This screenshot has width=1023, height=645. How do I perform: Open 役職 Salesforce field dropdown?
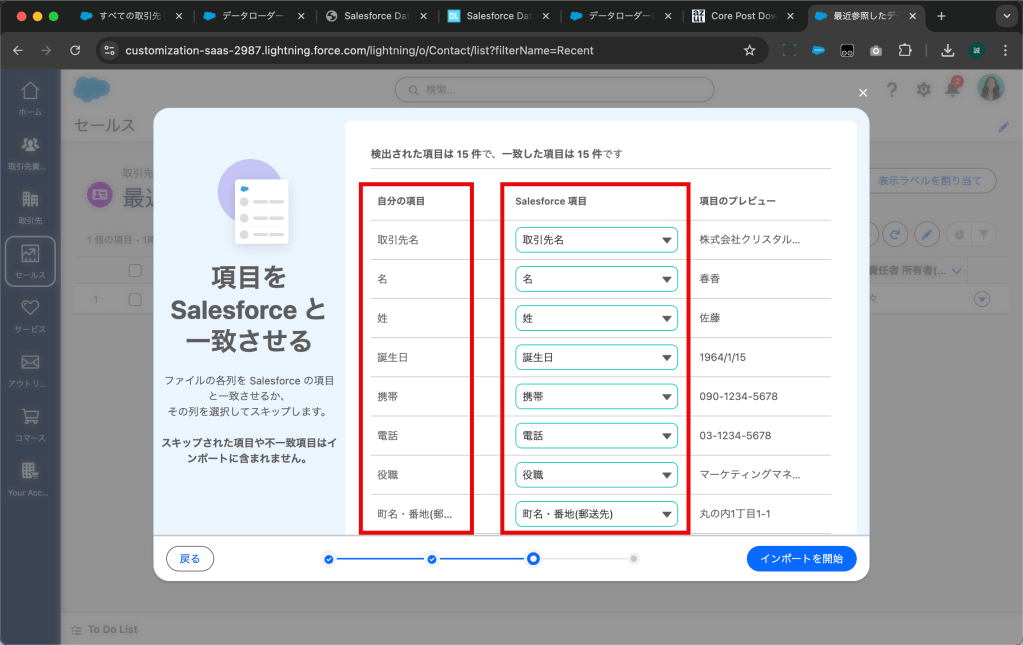[596, 475]
